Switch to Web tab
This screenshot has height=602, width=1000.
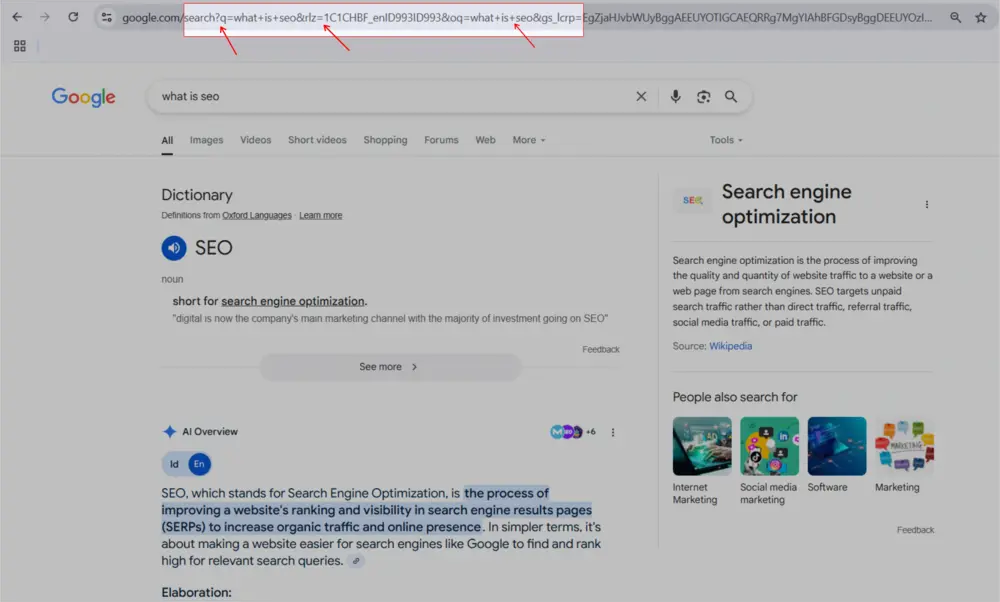click(485, 140)
